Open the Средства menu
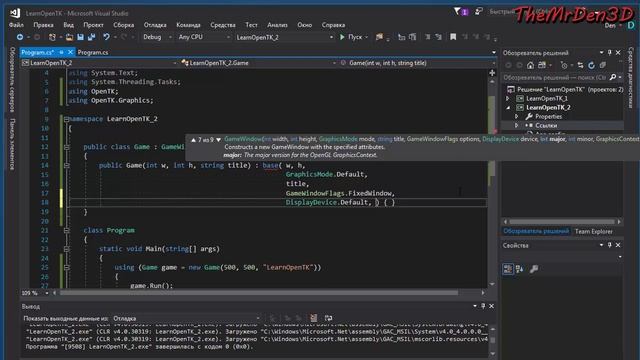Image resolution: width=640 pixels, height=360 pixels. 223,25
